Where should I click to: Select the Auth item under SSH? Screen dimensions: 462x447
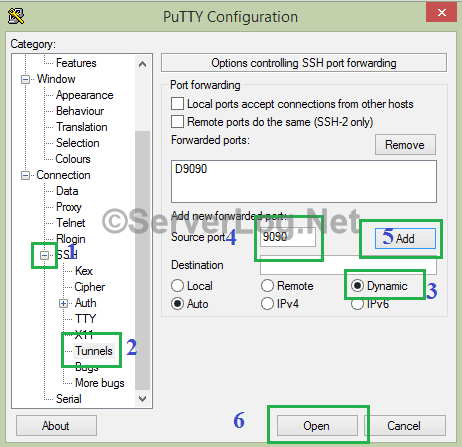coord(86,303)
